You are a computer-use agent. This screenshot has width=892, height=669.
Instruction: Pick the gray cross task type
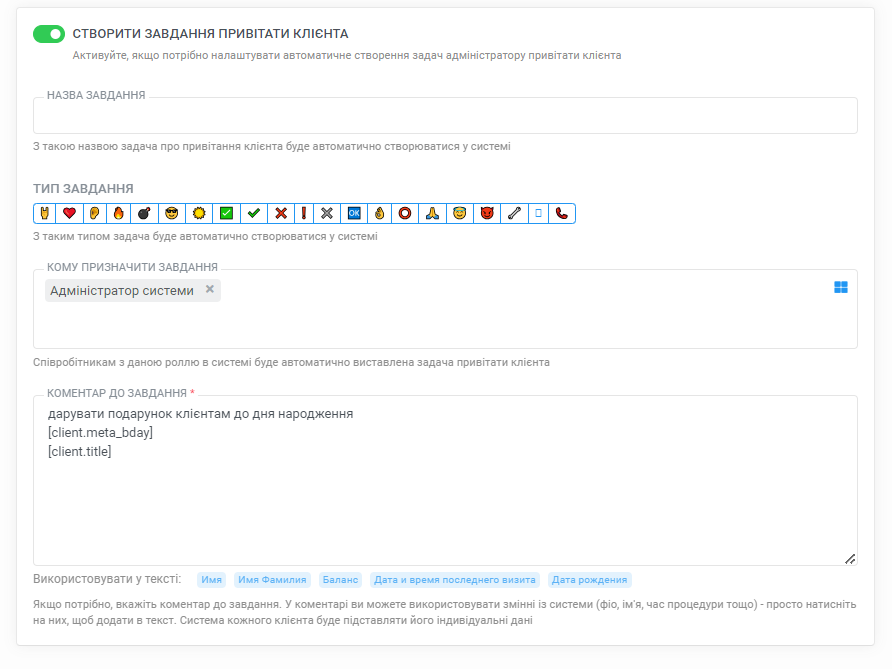[327, 213]
